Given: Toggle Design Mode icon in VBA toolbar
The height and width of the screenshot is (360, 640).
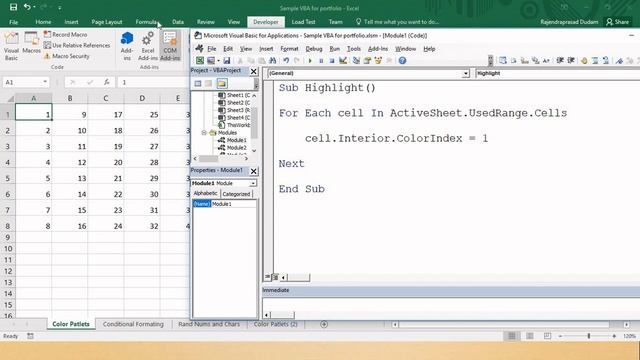Looking at the screenshot, I should (343, 61).
